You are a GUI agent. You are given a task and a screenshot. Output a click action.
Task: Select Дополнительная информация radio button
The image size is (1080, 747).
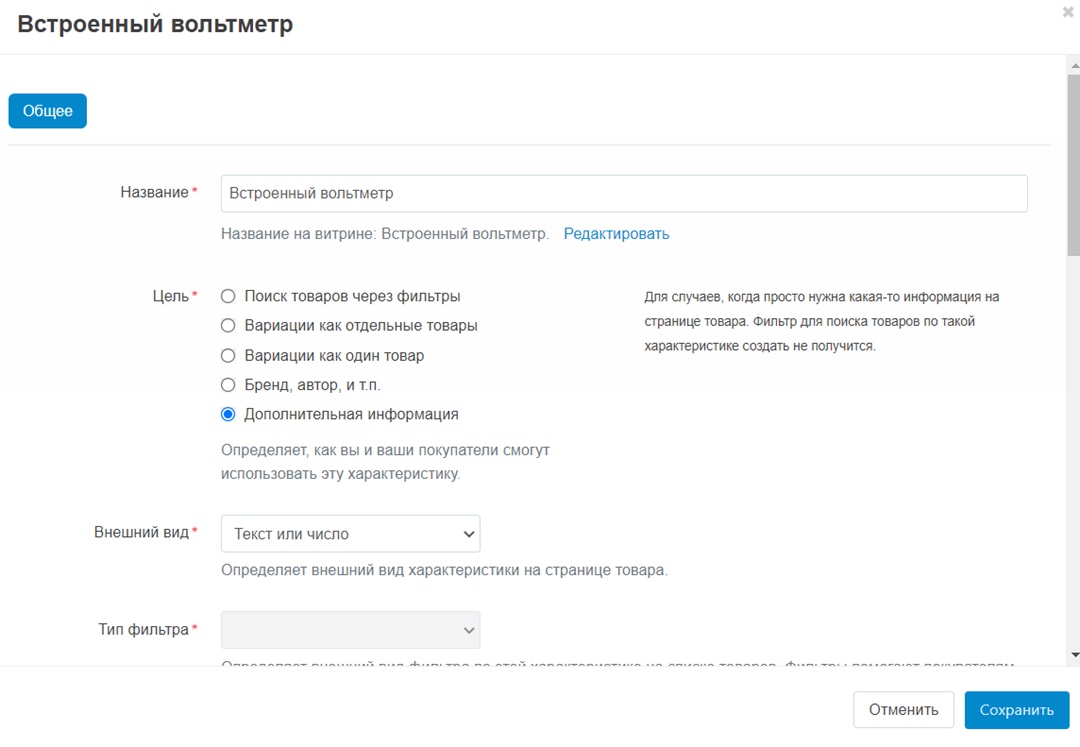pyautogui.click(x=228, y=414)
